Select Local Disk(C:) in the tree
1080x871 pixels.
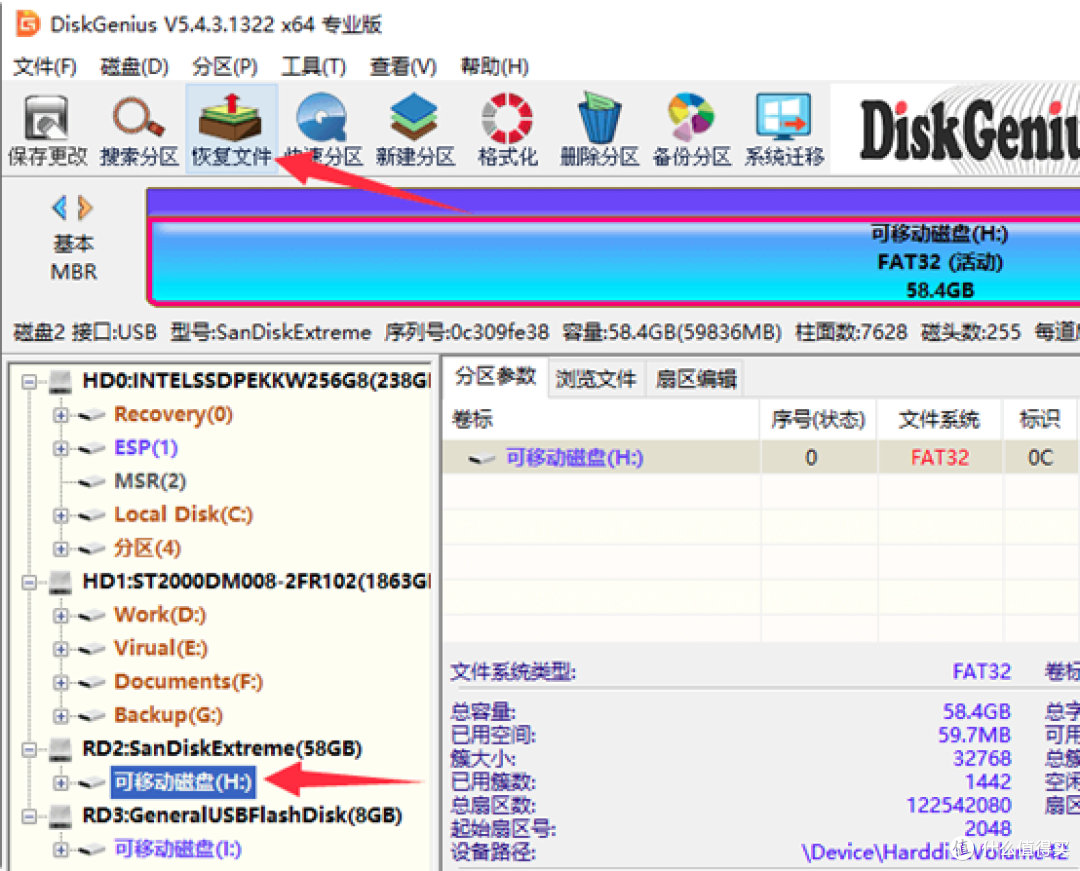click(x=183, y=515)
